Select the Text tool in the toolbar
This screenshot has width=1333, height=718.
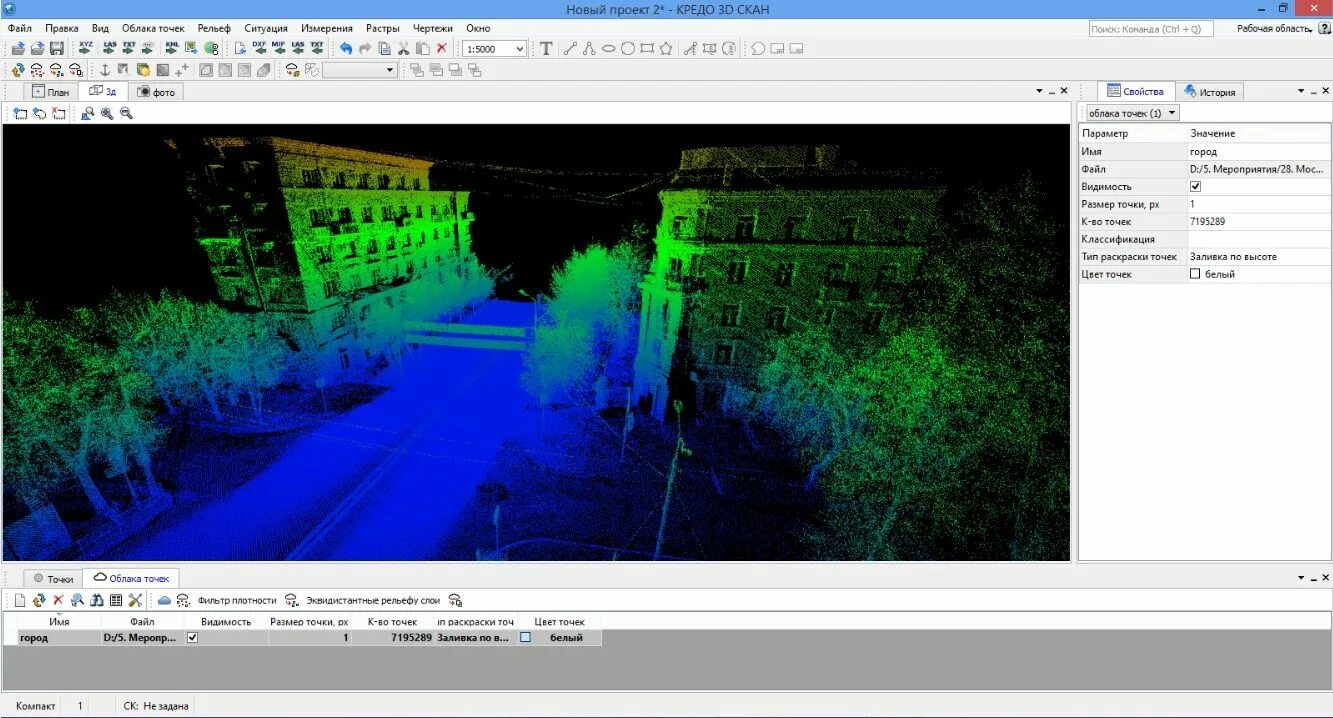[545, 47]
